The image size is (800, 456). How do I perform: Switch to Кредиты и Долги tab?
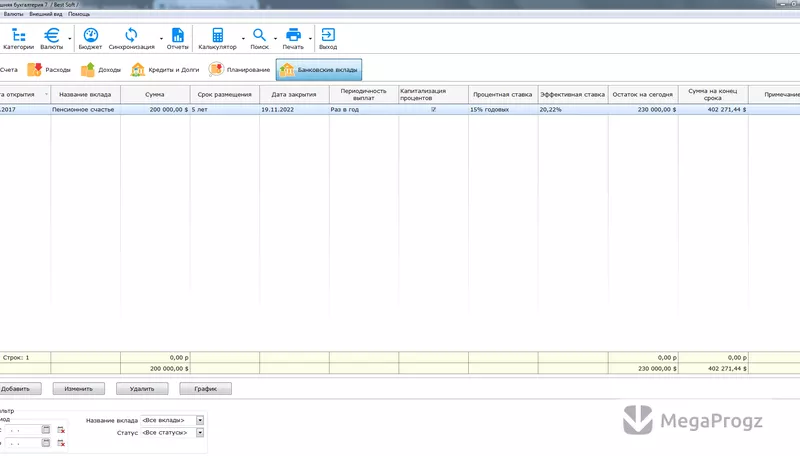pyautogui.click(x=165, y=69)
